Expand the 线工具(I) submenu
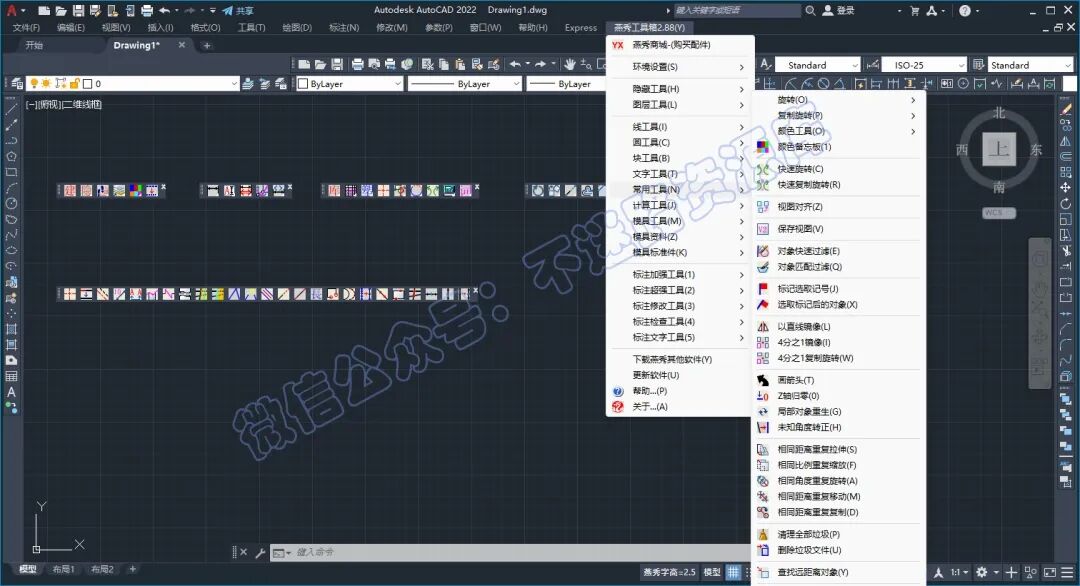 click(680, 127)
